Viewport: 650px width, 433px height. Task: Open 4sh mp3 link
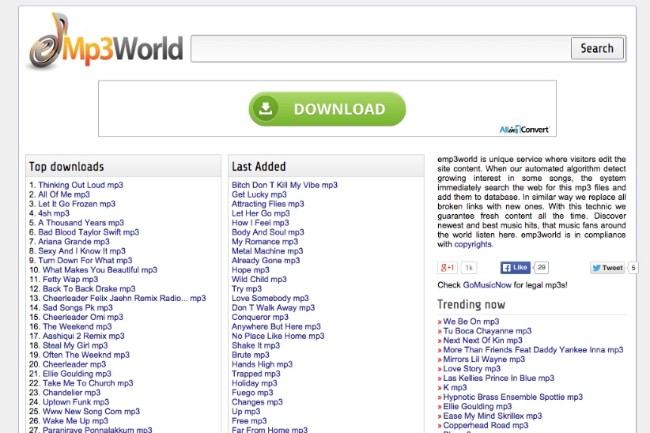point(54,213)
